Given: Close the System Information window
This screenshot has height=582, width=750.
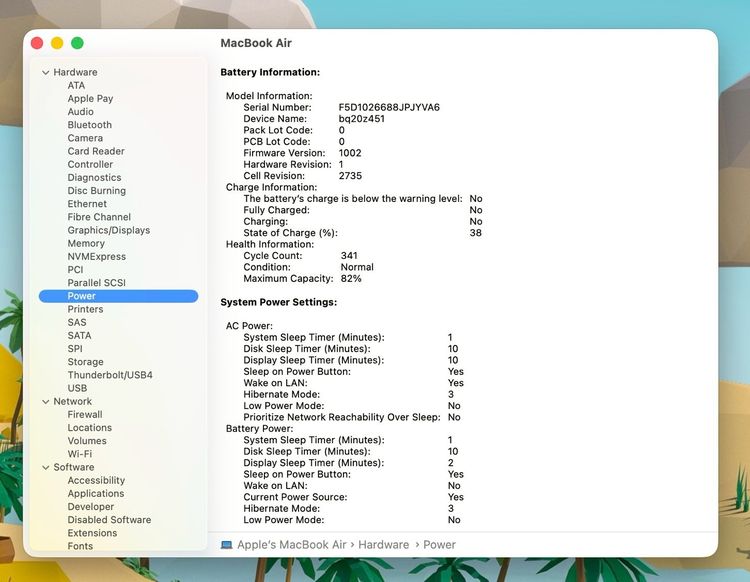Looking at the screenshot, I should pyautogui.click(x=37, y=43).
